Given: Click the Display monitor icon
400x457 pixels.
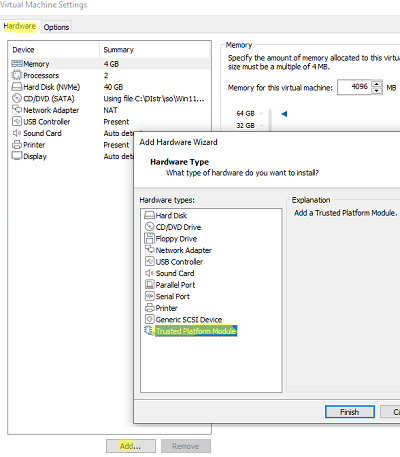Looking at the screenshot, I should point(17,156).
